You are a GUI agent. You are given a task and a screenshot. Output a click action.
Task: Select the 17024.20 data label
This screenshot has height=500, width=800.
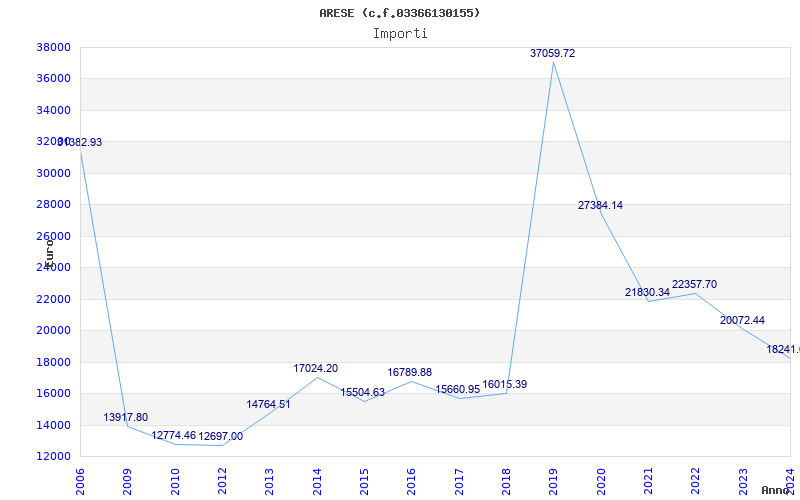click(x=315, y=368)
